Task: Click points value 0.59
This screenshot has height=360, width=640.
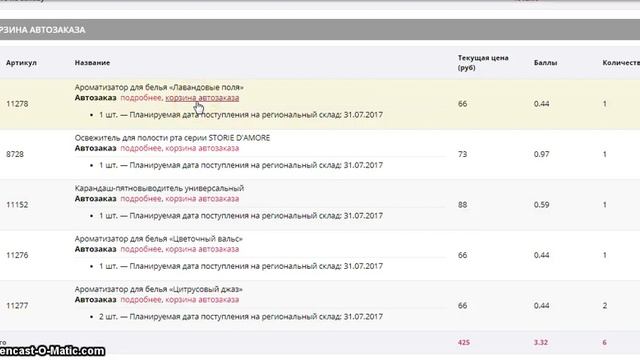Action: pyautogui.click(x=541, y=205)
